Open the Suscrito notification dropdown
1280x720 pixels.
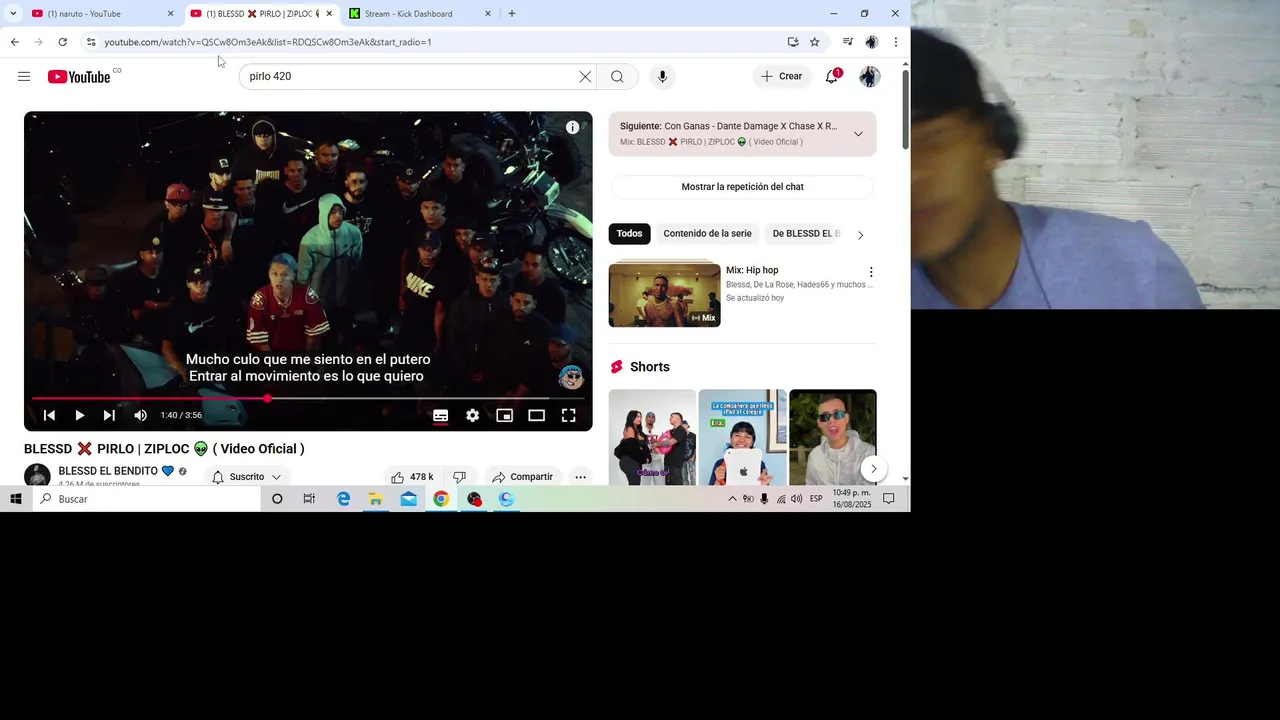coord(246,477)
